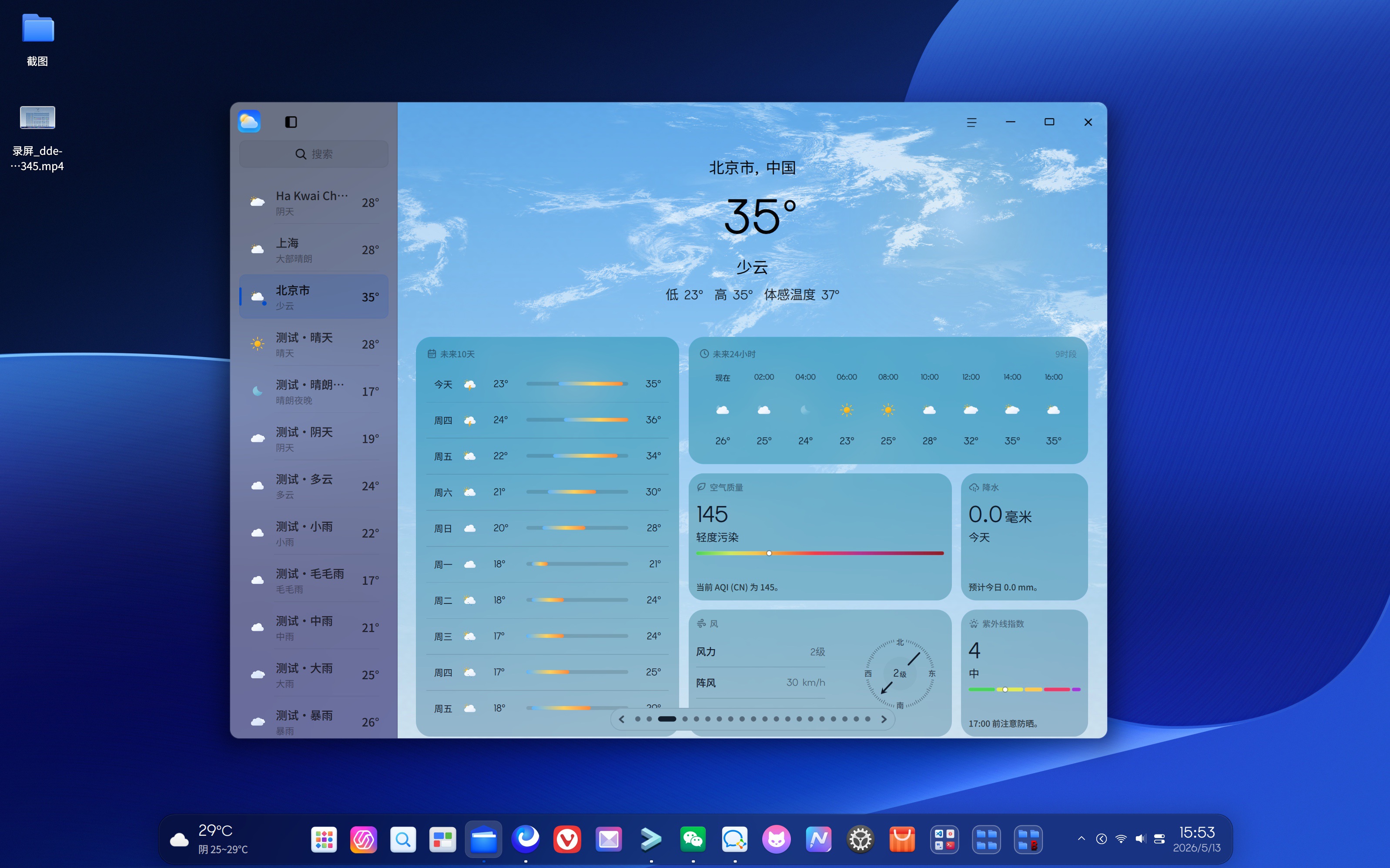Click the search field in the sidebar
The width and height of the screenshot is (1390, 868).
(313, 154)
